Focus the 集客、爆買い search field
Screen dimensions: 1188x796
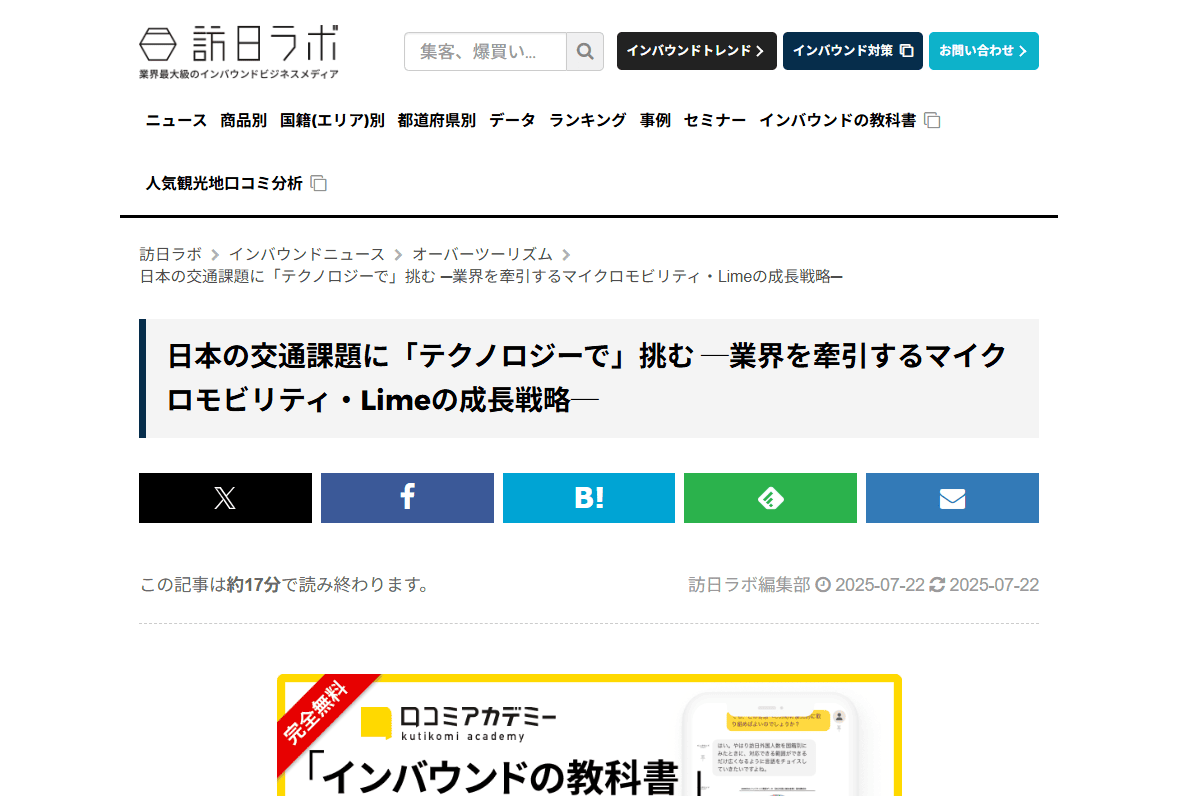coord(486,52)
